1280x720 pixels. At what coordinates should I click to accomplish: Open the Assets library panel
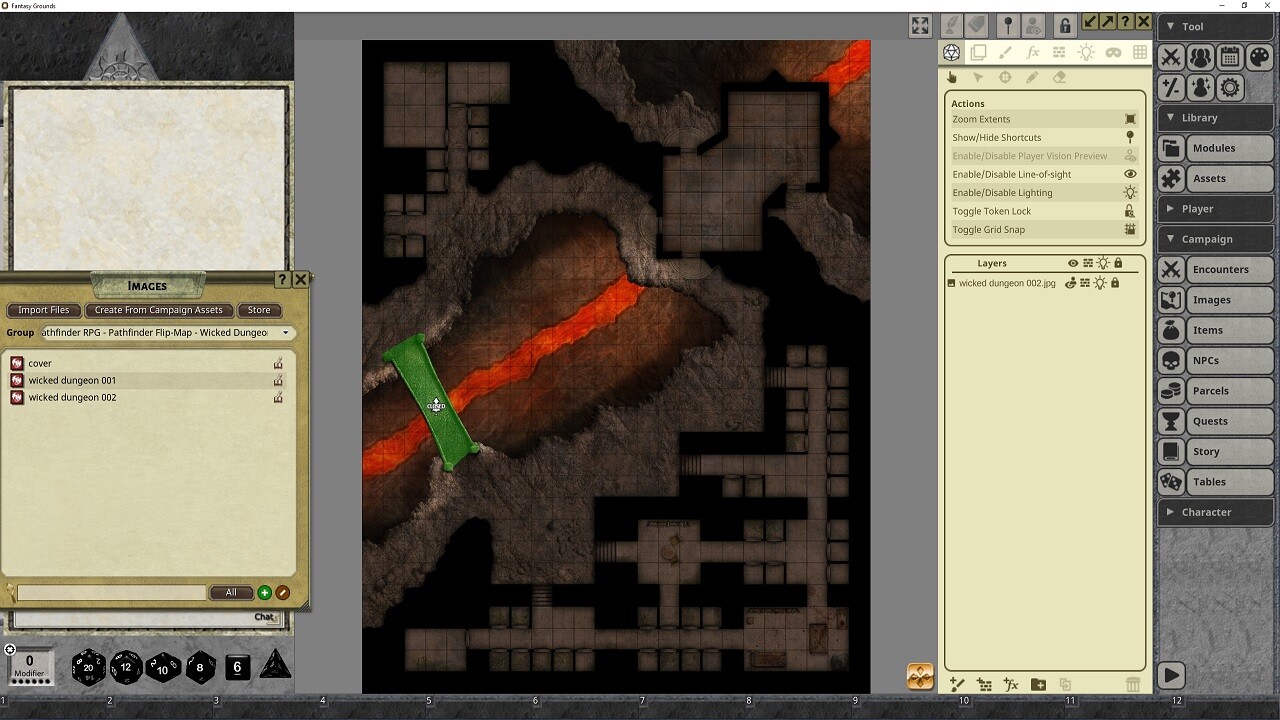(1215, 178)
